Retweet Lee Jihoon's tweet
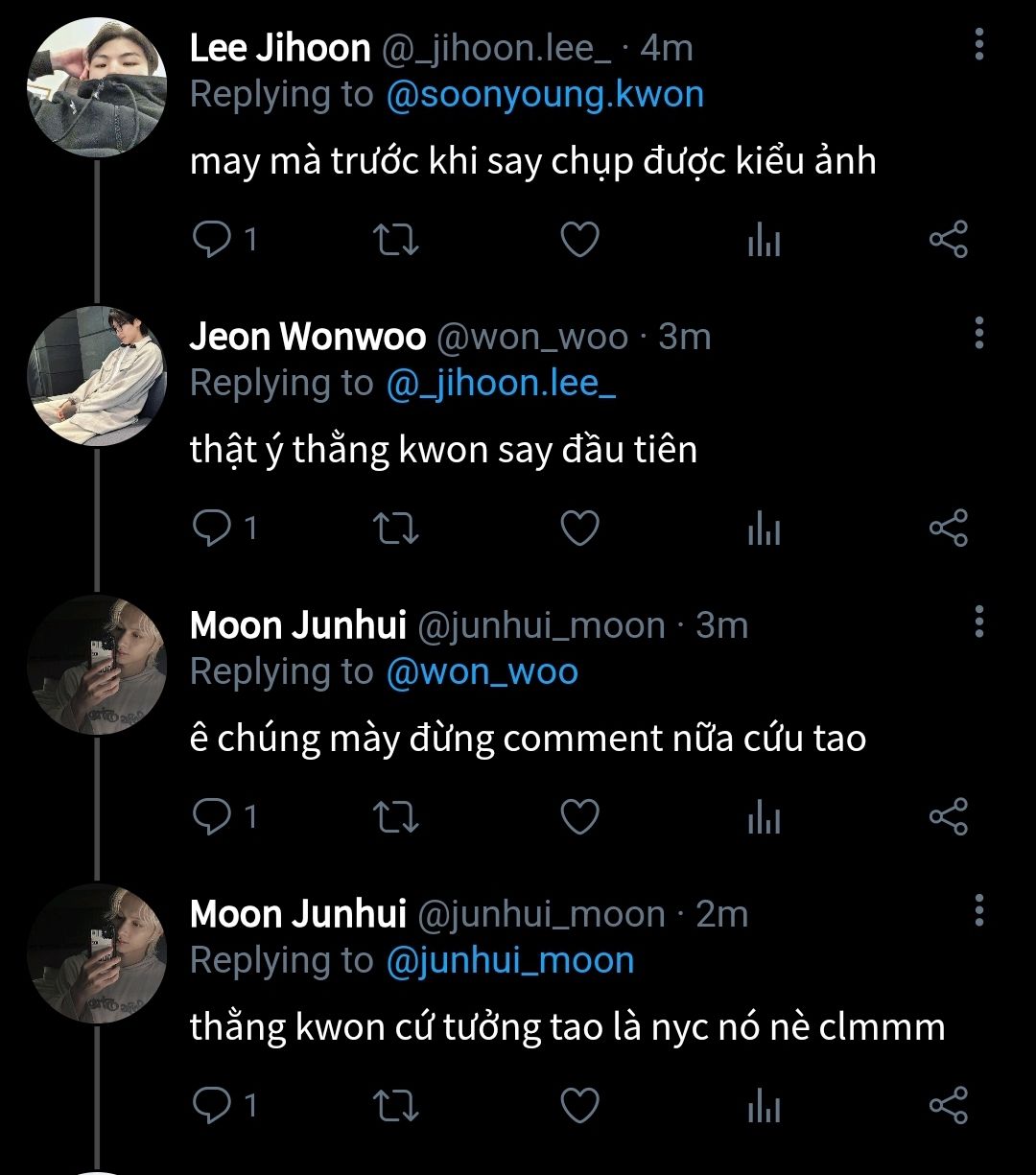This screenshot has height=1175, width=1036. click(394, 239)
